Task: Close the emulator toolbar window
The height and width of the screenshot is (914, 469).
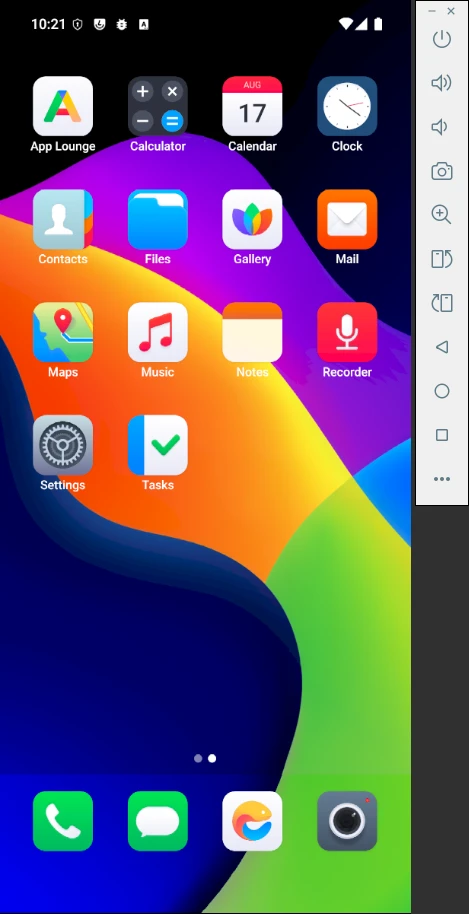Action: point(451,11)
